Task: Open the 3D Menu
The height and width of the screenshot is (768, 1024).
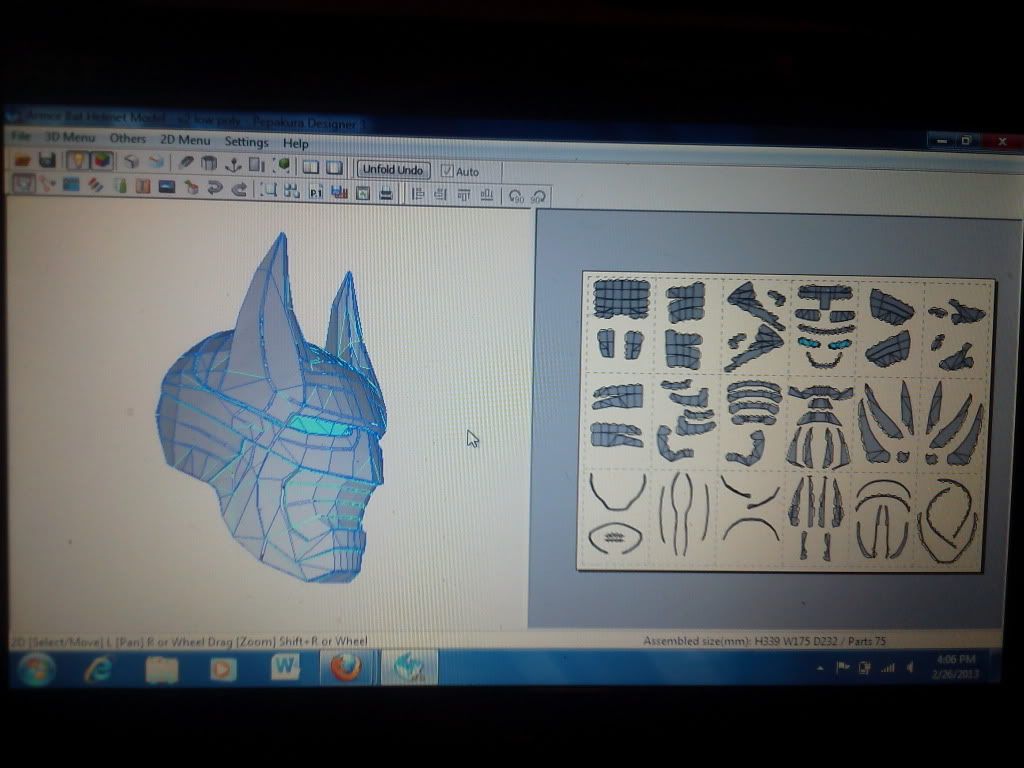Action: (x=70, y=137)
